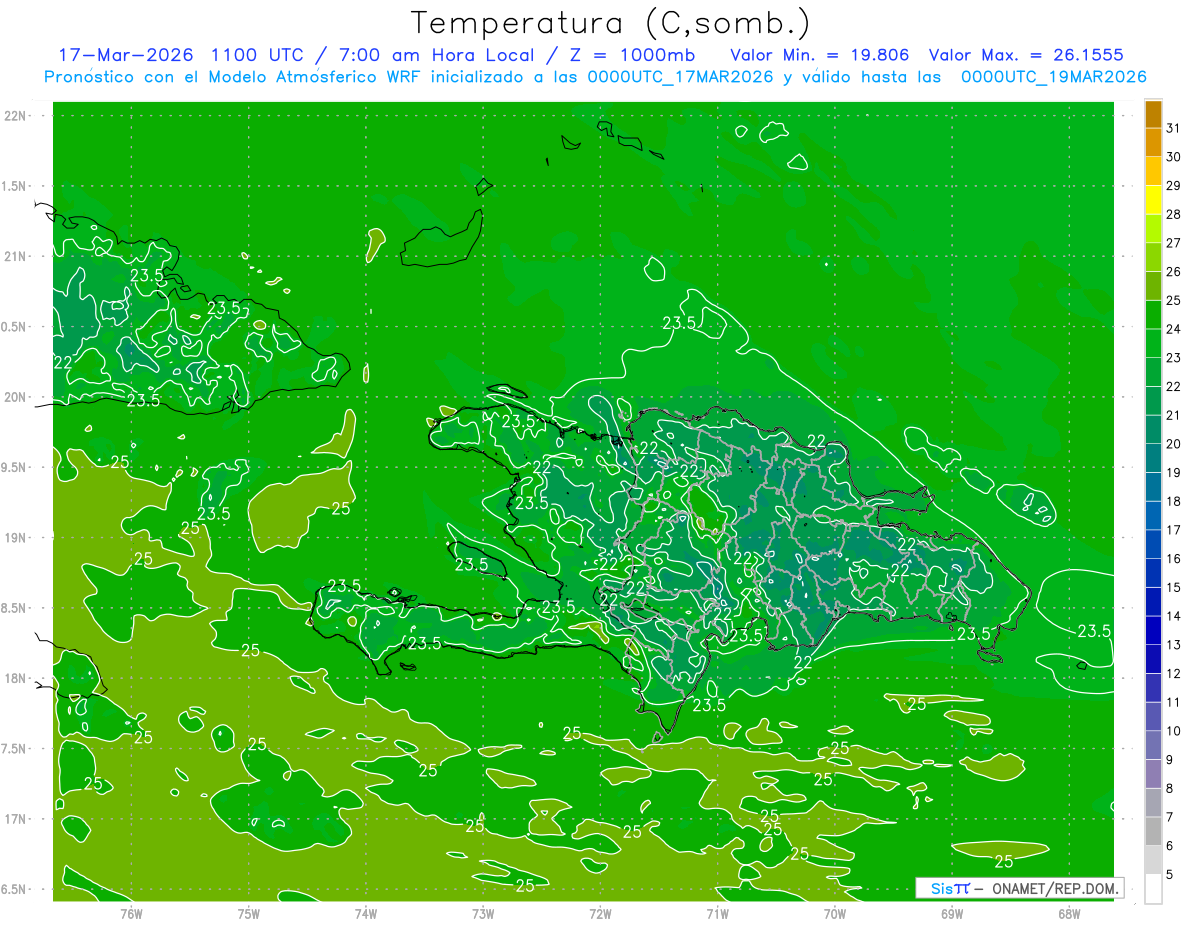
Task: Click latitude axis label '17N'
Action: point(15,819)
